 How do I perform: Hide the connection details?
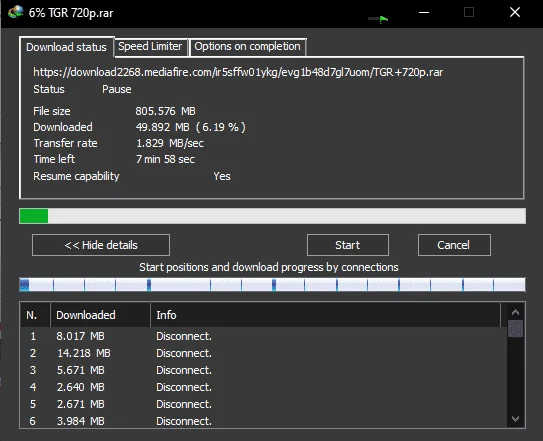coord(101,245)
